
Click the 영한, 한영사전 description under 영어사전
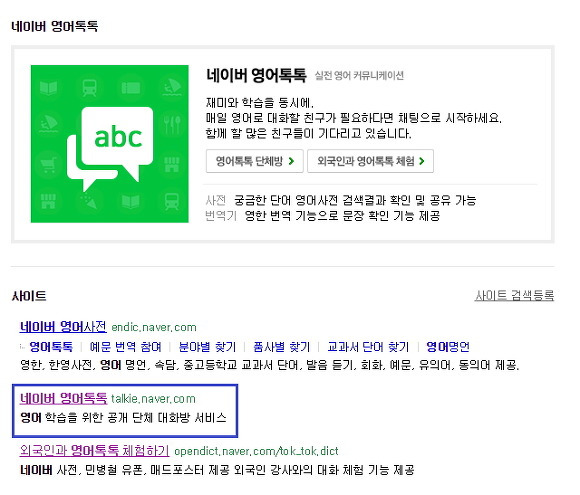point(270,366)
